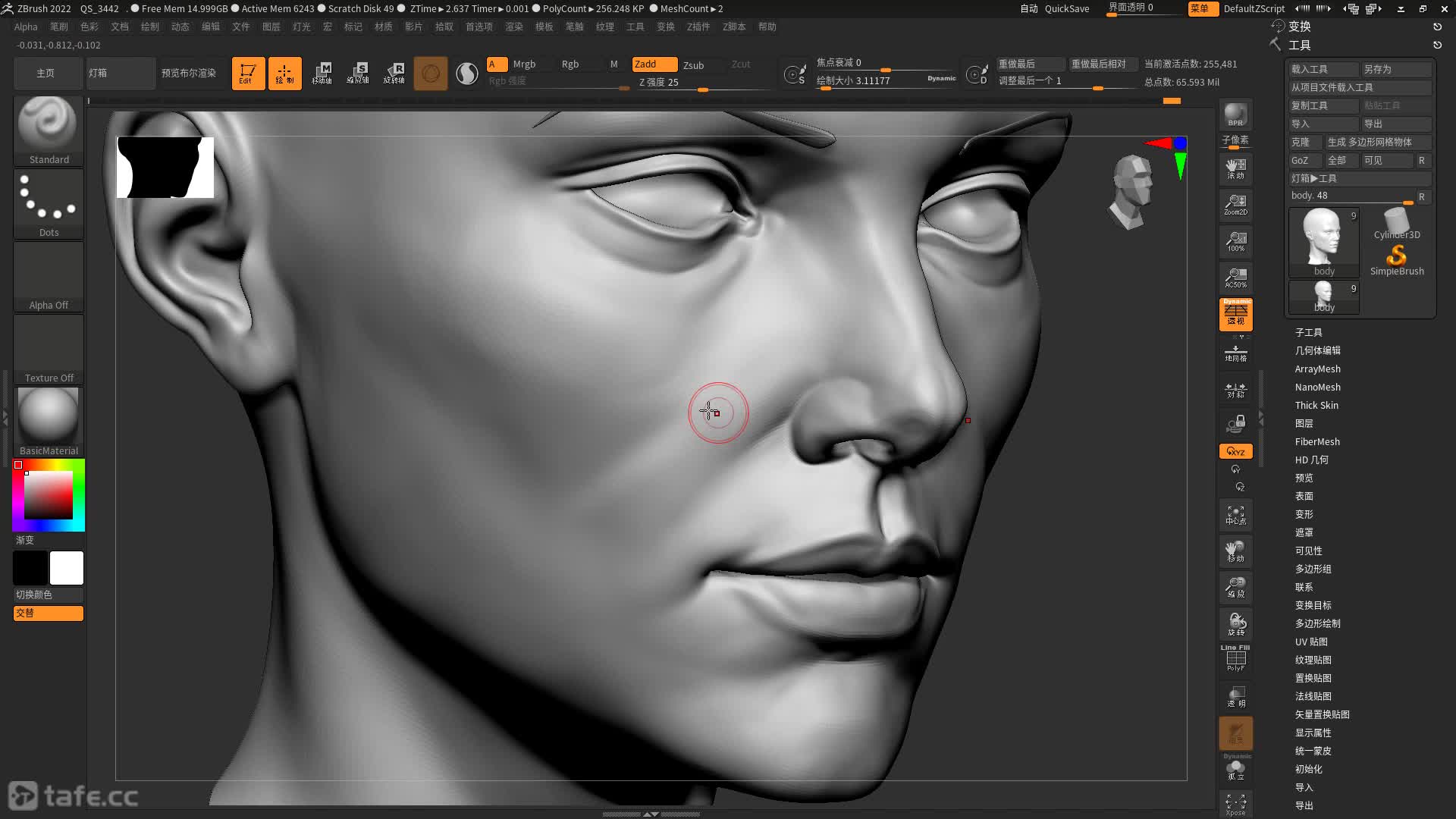Open the Alpha menu
Viewport: 1456px width, 819px height.
(26, 27)
